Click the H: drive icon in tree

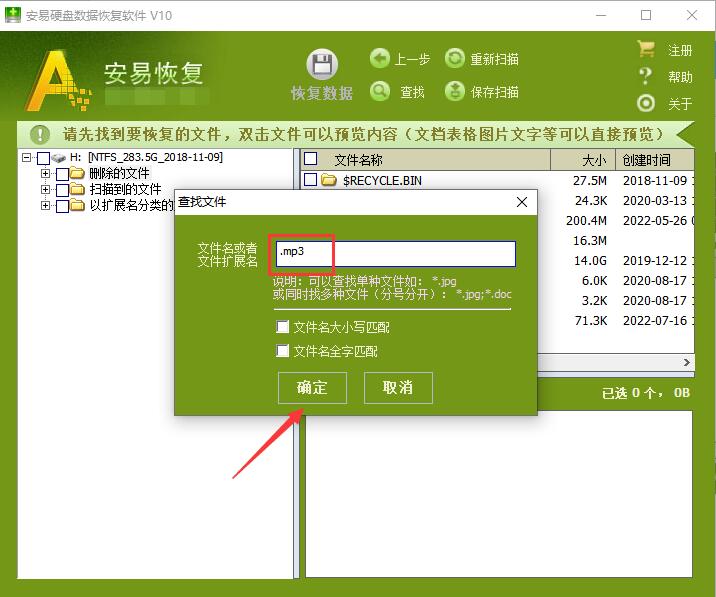click(59, 158)
